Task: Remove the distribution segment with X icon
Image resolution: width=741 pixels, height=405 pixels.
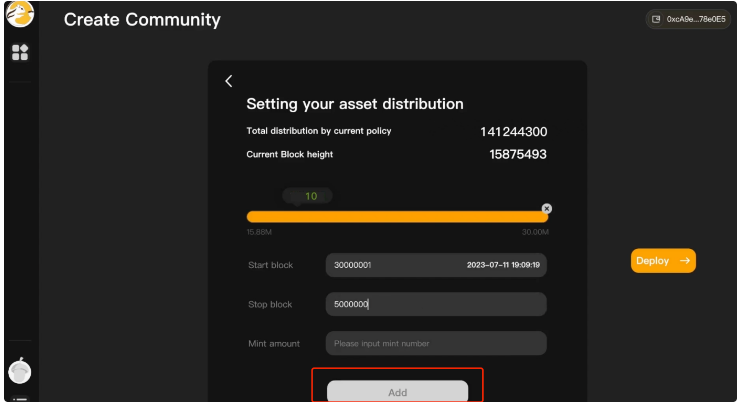Action: pyautogui.click(x=547, y=208)
